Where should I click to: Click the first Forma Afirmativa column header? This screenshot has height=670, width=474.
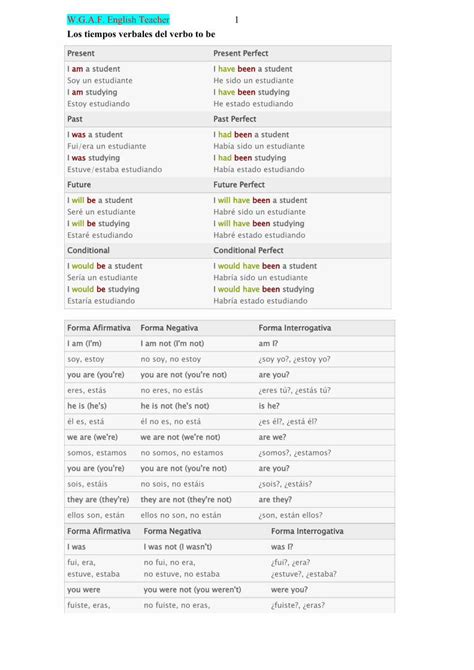99,328
